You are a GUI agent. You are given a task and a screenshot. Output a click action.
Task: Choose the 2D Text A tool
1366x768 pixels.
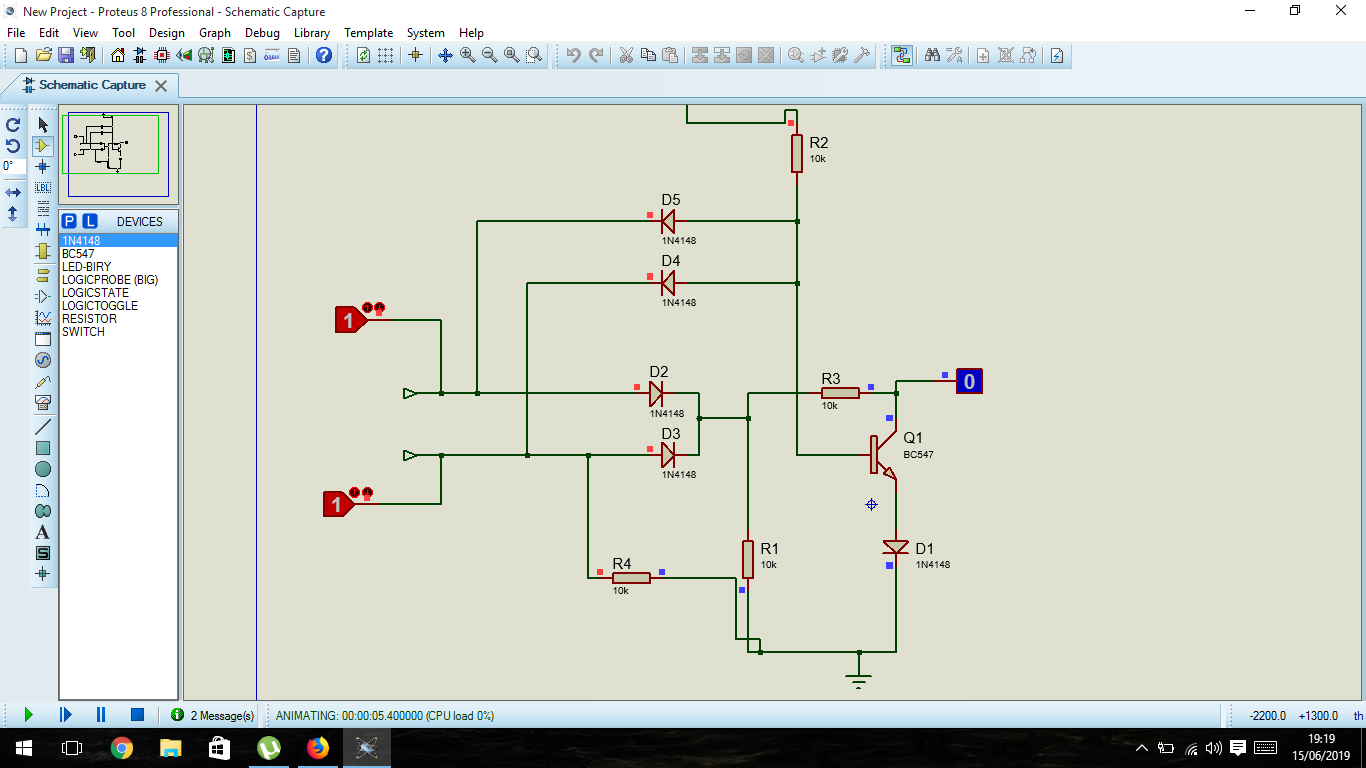click(x=43, y=532)
